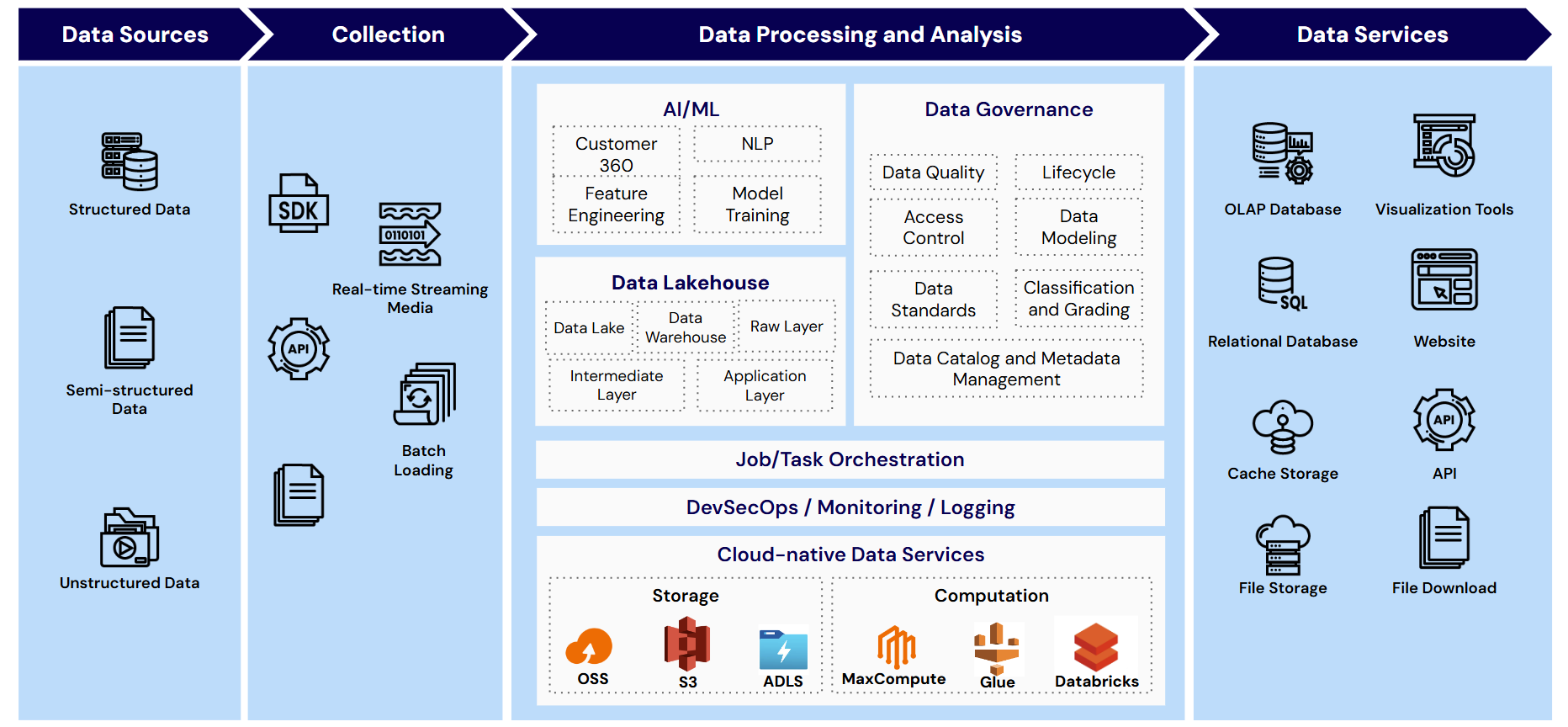Select the DevSecOps / Monitoring / Logging bar

pos(850,507)
